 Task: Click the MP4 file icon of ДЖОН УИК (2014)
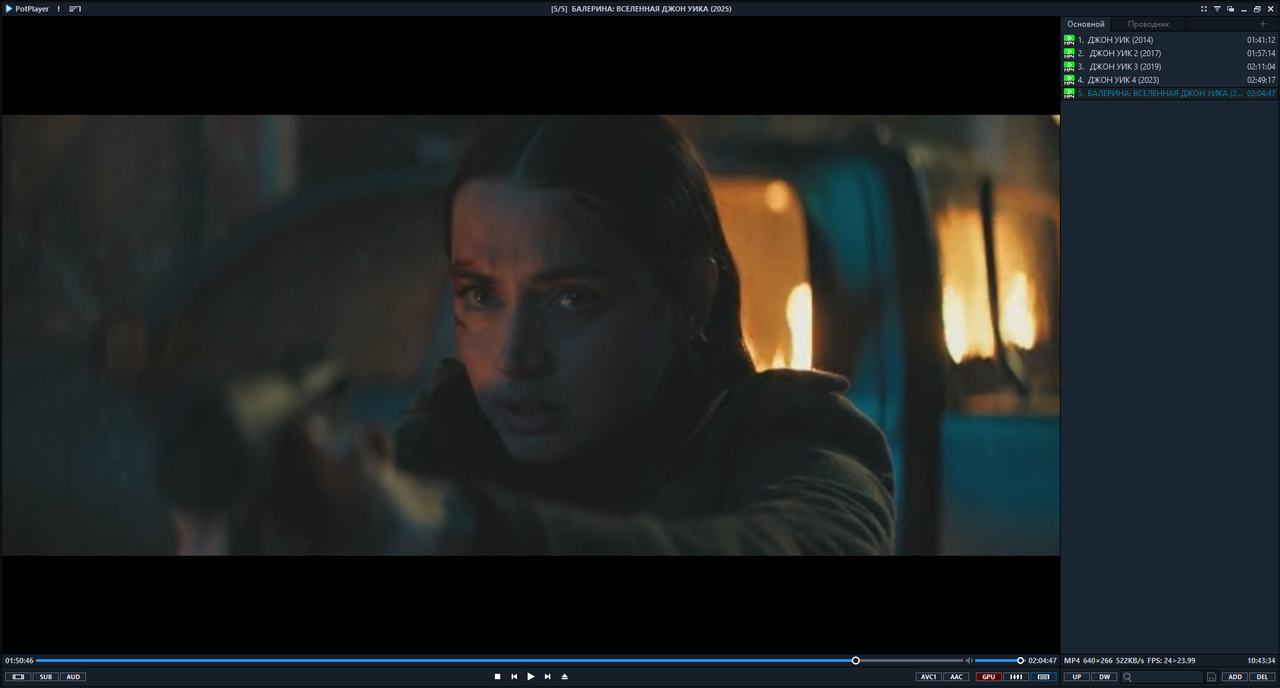1069,40
